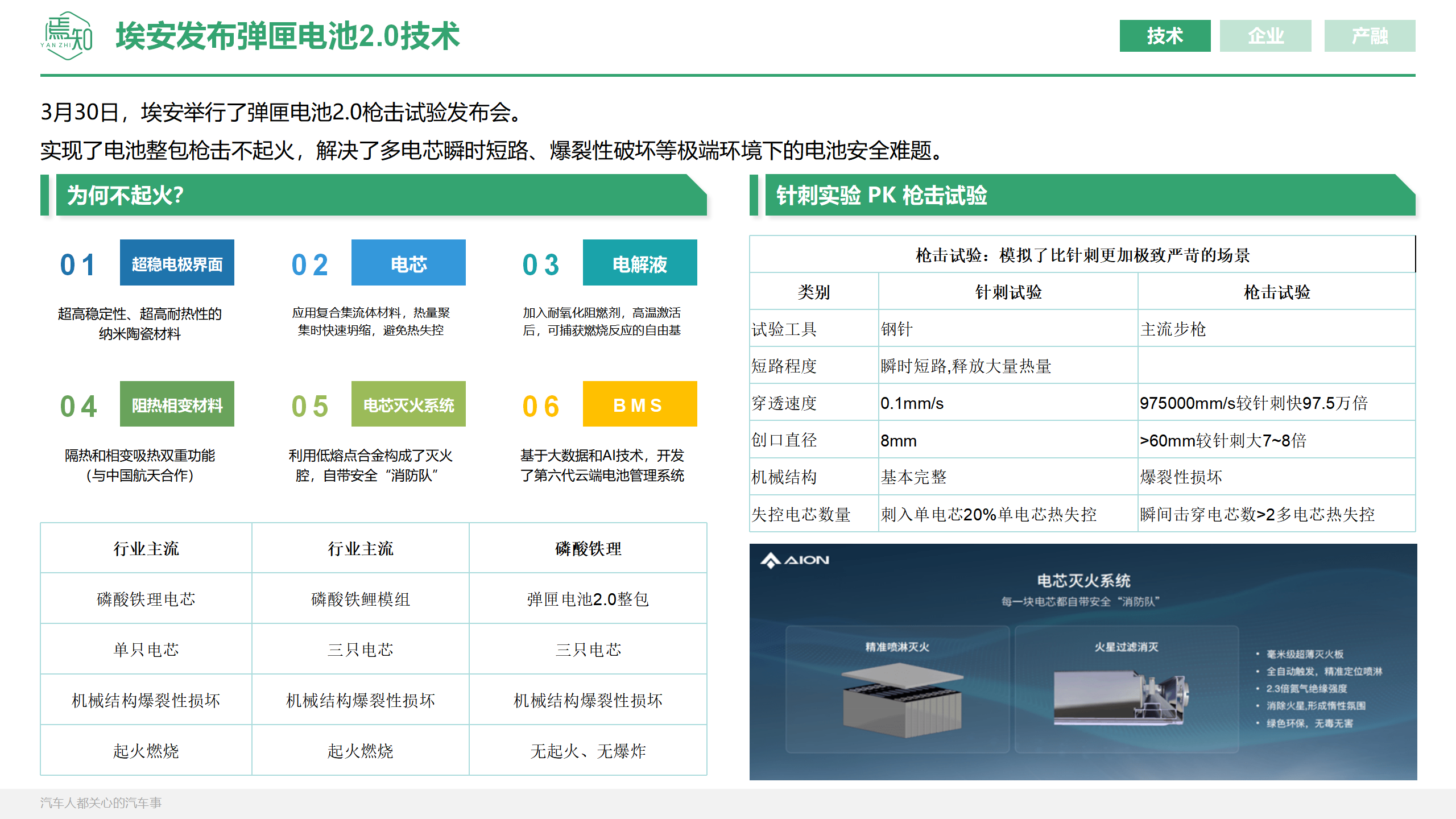Click the 电解液 teal label box

coord(640,262)
